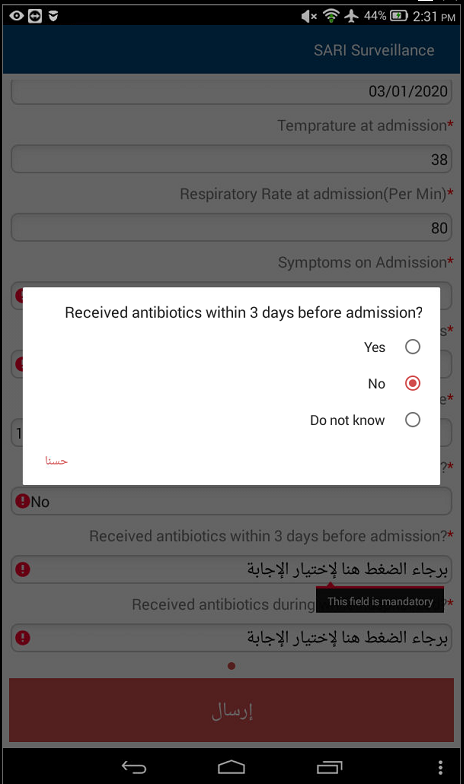The width and height of the screenshot is (464, 784).
Task: Tap the eye icon in status bar
Action: pyautogui.click(x=16, y=16)
